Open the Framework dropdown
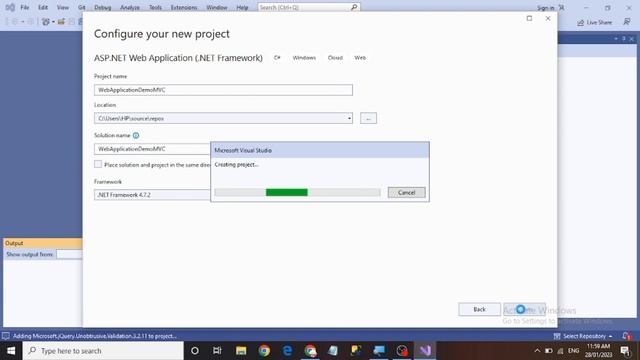The image size is (640, 360). coord(152,195)
